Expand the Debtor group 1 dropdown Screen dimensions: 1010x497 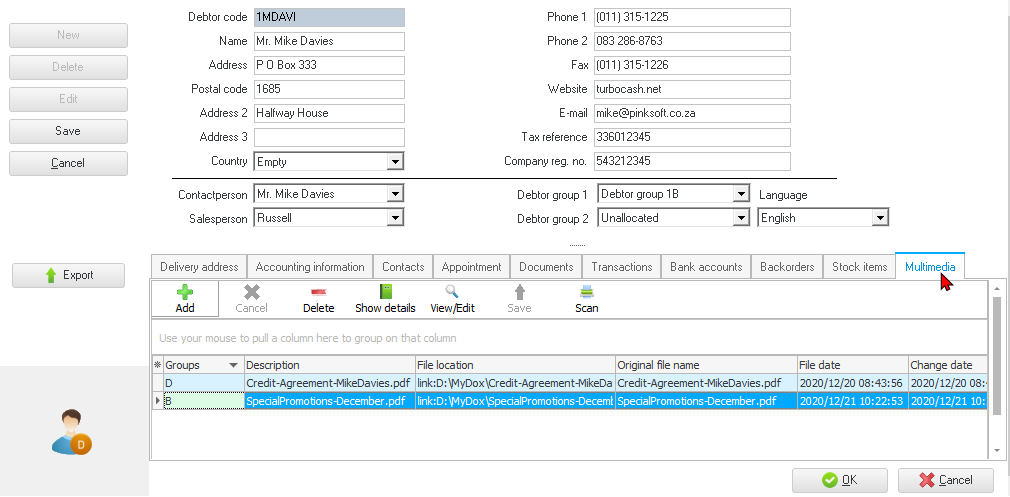tap(740, 194)
